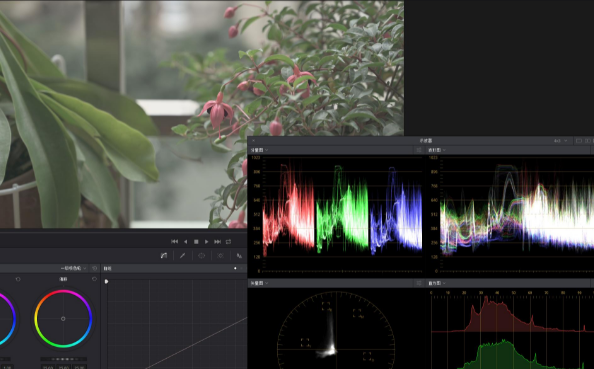Reset the partially visible left color wheel
Screen dimensions: 594x369
[x=18, y=279]
